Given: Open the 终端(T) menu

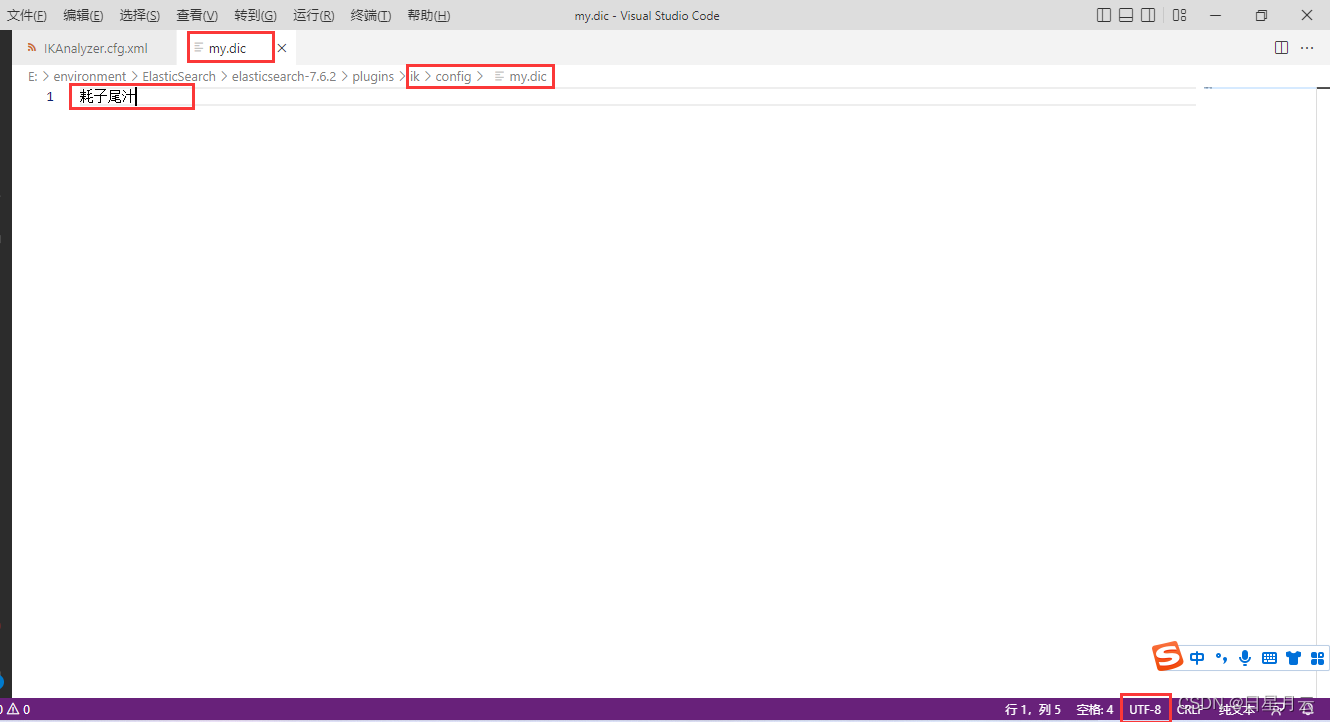Looking at the screenshot, I should click(371, 16).
